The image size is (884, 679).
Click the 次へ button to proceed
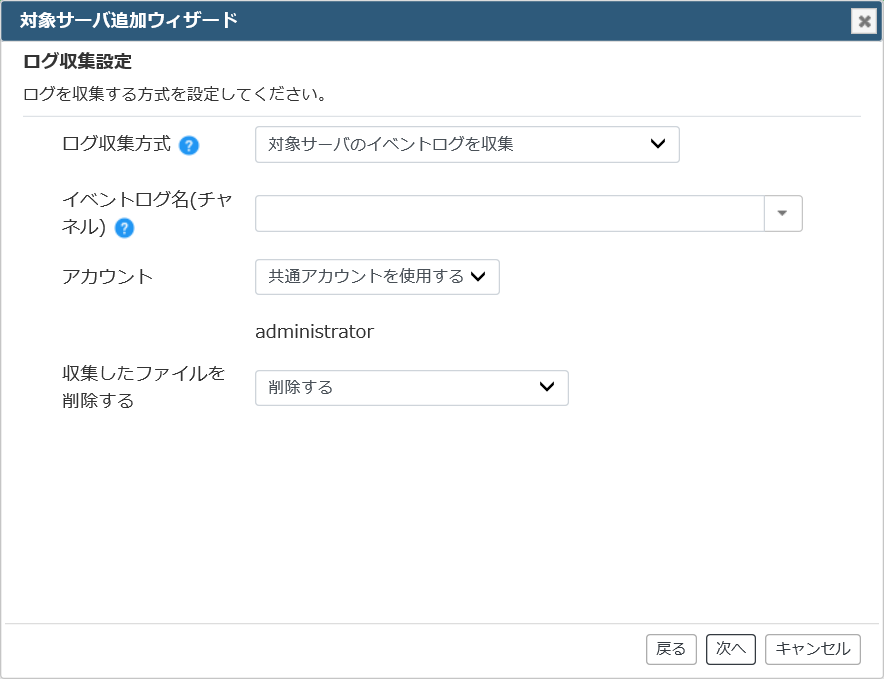coord(731,649)
